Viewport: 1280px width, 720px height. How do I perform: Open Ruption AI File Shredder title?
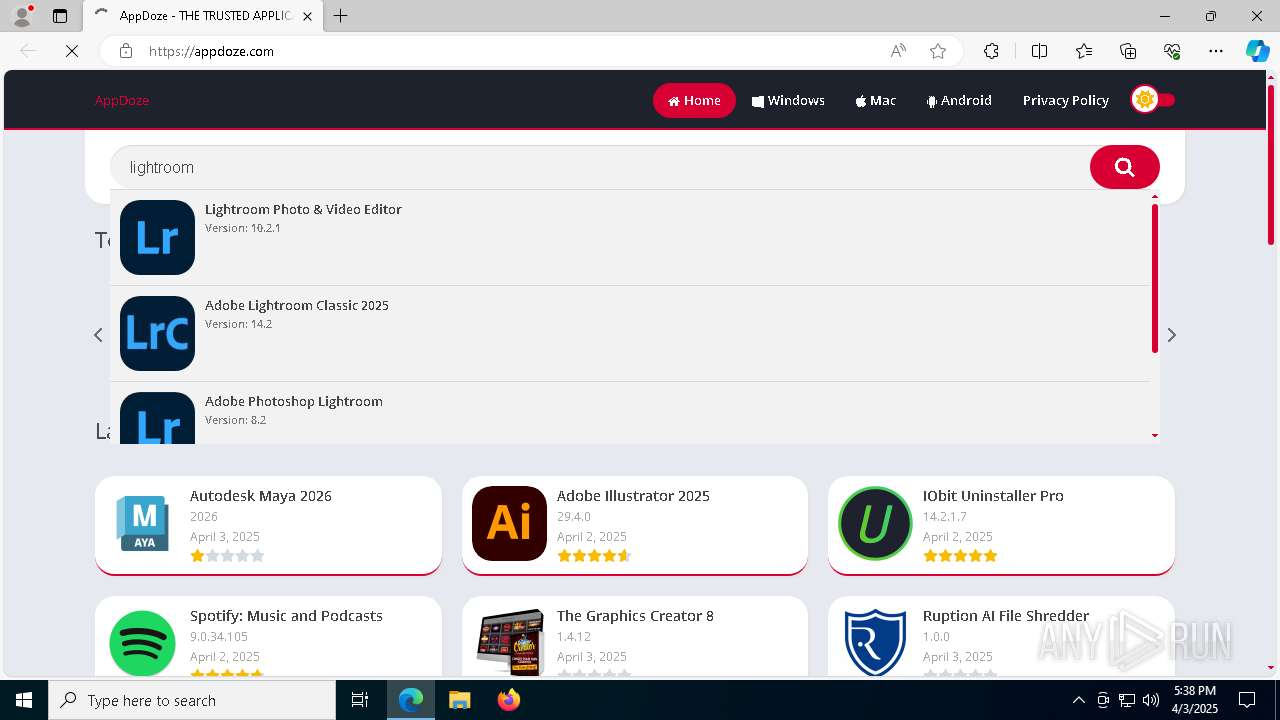click(1006, 616)
